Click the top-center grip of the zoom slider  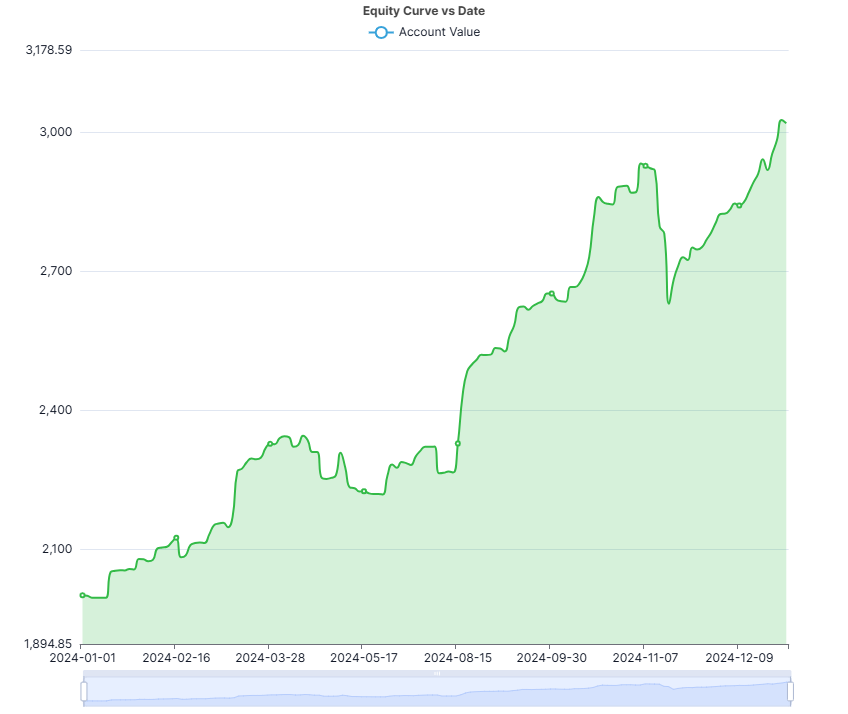click(x=437, y=674)
